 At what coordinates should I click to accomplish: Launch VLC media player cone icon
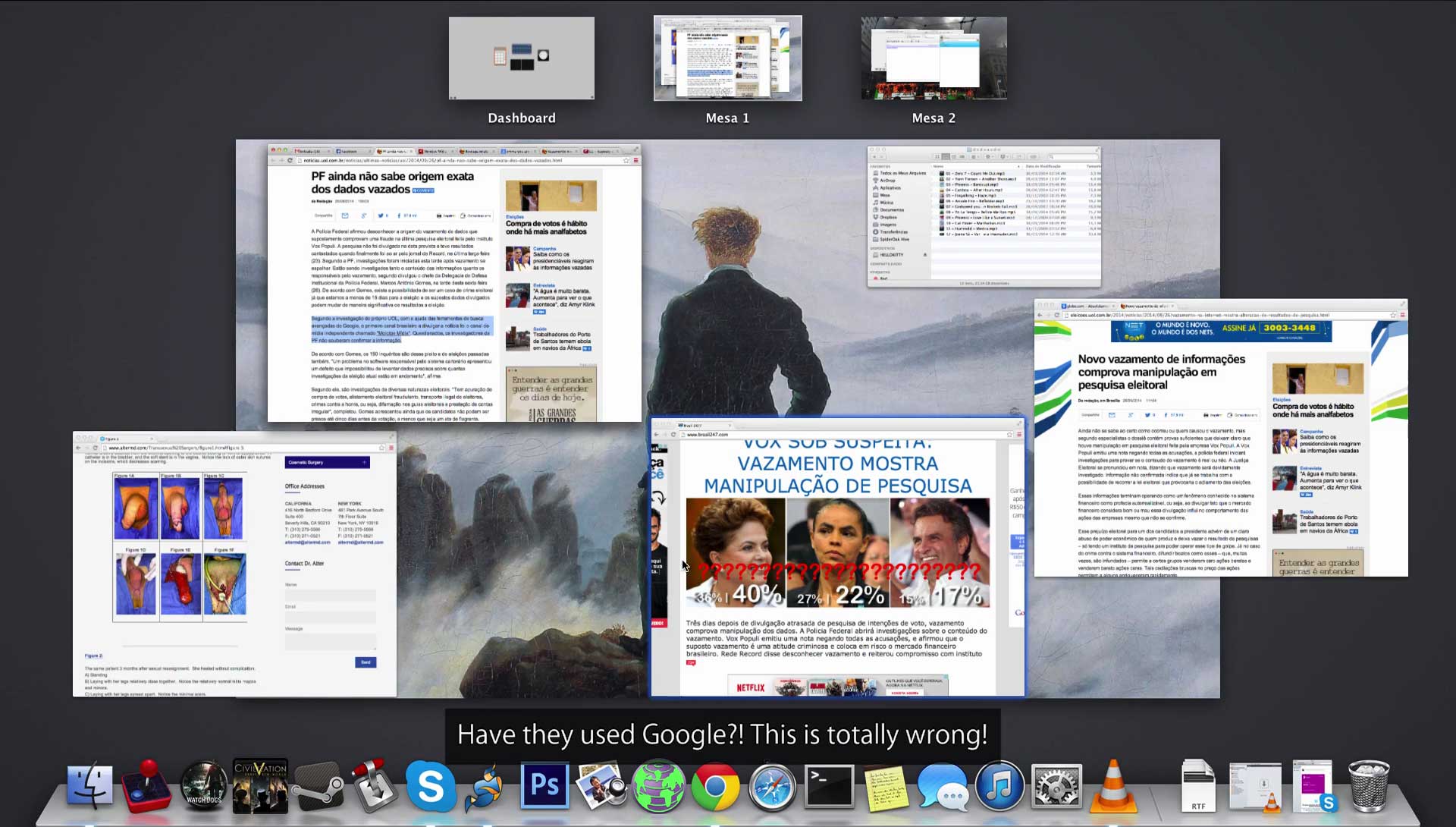tap(1112, 787)
